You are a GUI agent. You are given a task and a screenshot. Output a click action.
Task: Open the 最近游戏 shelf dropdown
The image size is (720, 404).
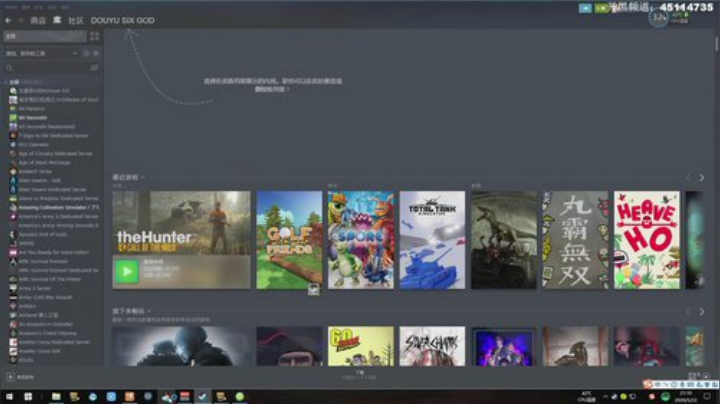pyautogui.click(x=129, y=177)
